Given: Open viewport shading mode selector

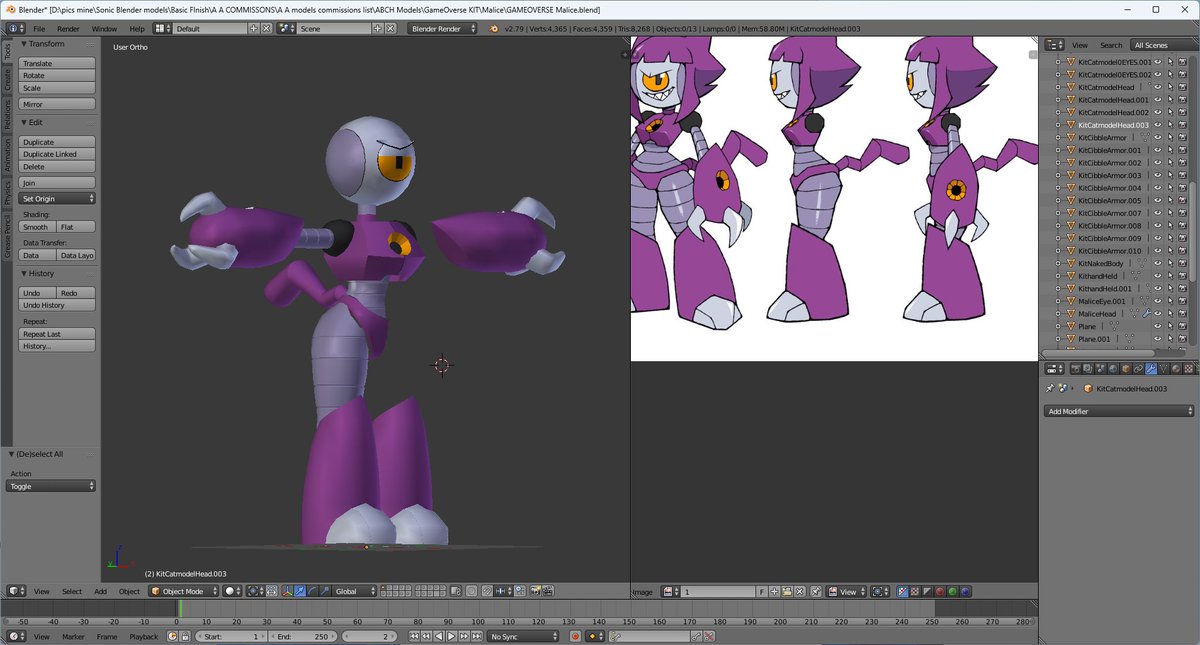Looking at the screenshot, I should click(233, 591).
